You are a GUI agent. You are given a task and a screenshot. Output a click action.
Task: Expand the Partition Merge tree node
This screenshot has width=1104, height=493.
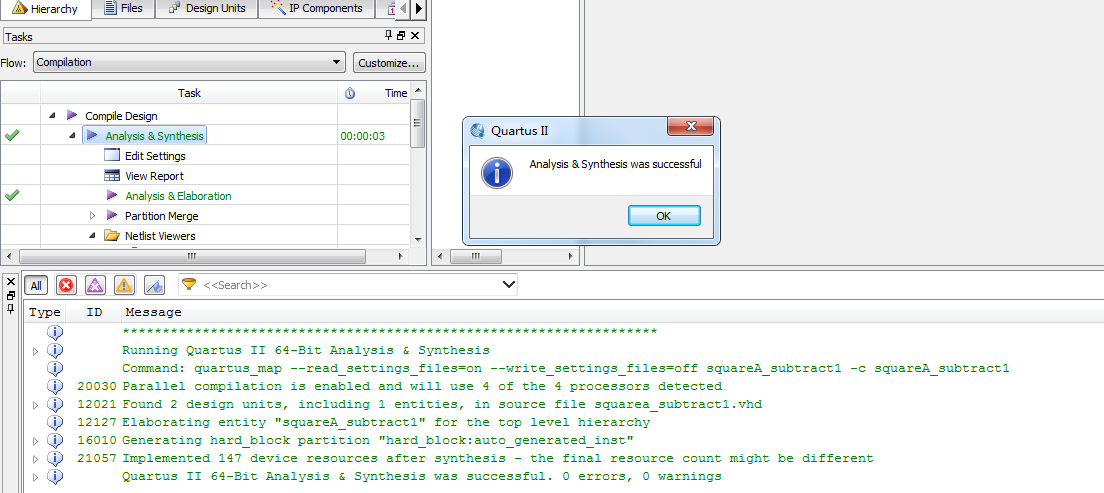(x=92, y=216)
